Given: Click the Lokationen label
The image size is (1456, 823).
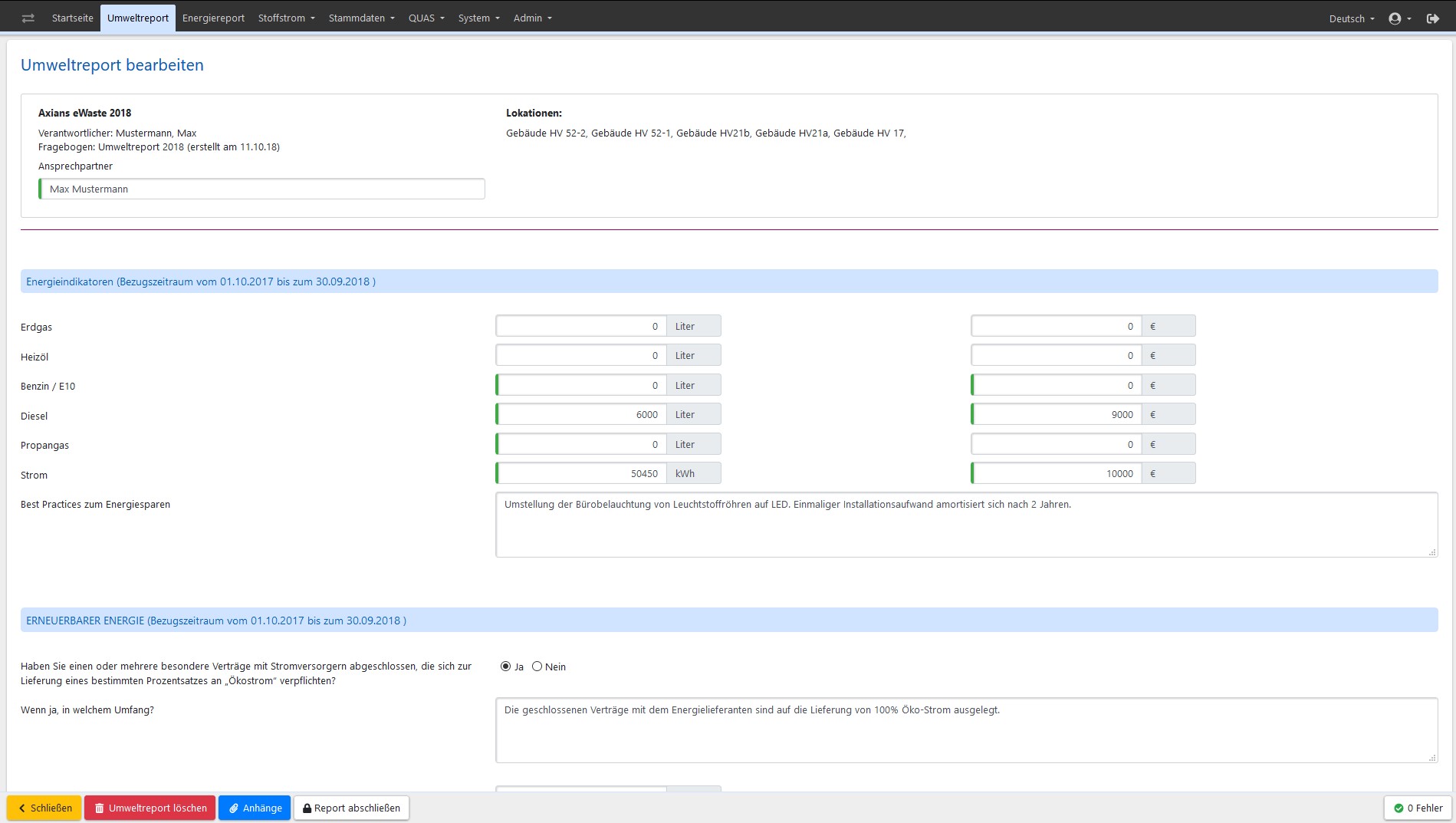Looking at the screenshot, I should tap(534, 113).
